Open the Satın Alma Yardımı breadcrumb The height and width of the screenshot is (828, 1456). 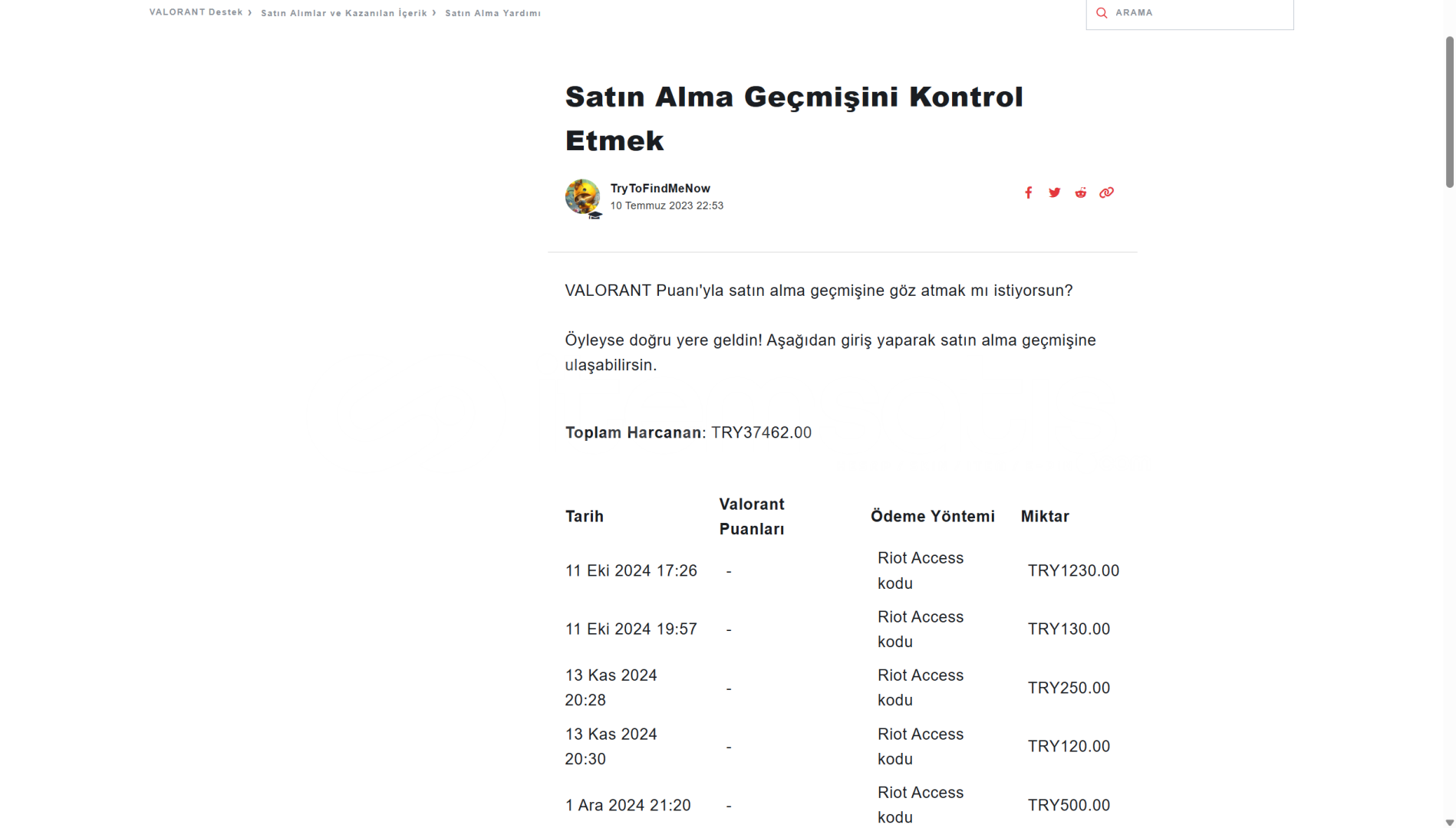(x=492, y=13)
